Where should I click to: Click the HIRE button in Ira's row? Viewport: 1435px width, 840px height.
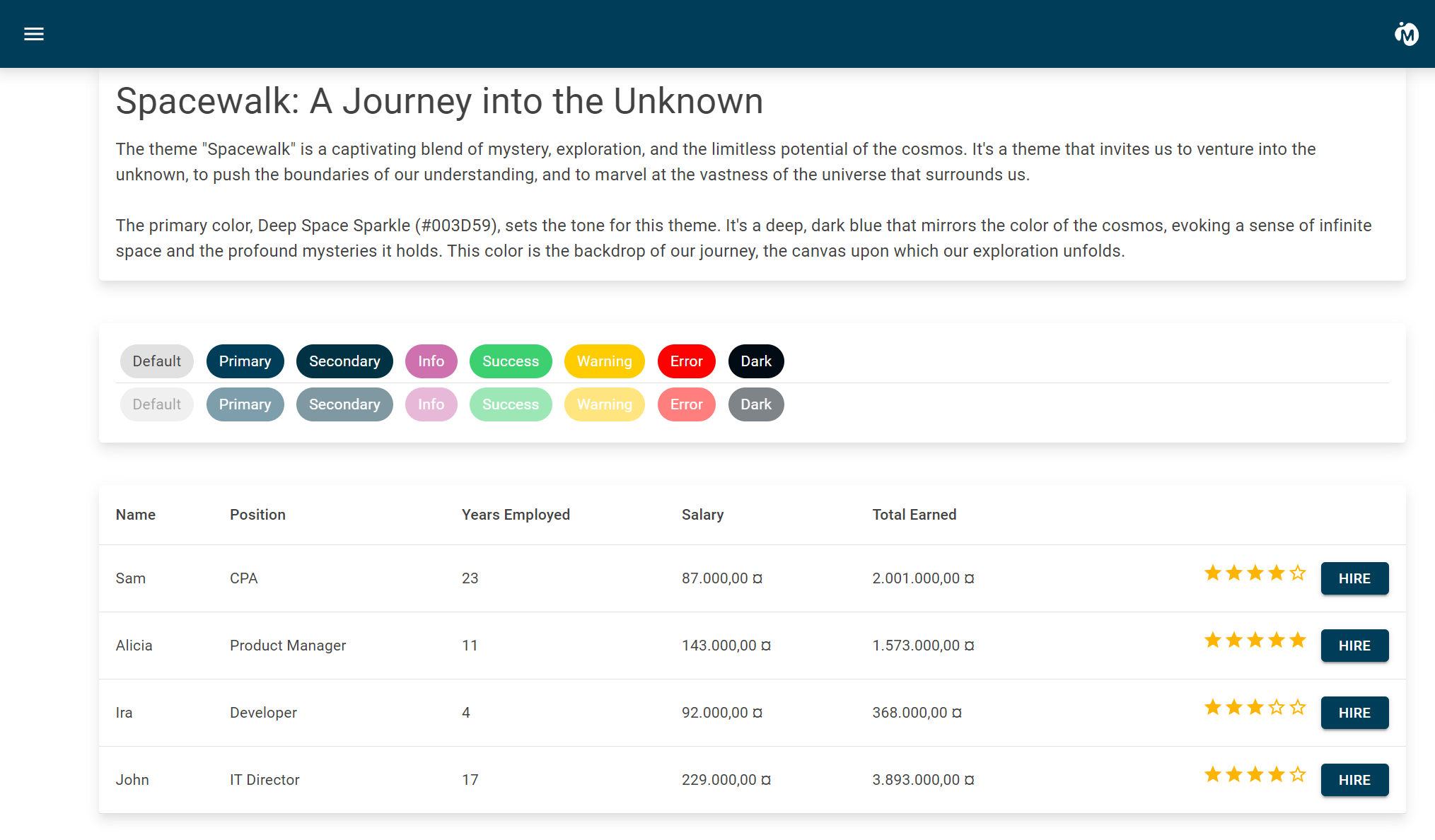click(x=1354, y=713)
